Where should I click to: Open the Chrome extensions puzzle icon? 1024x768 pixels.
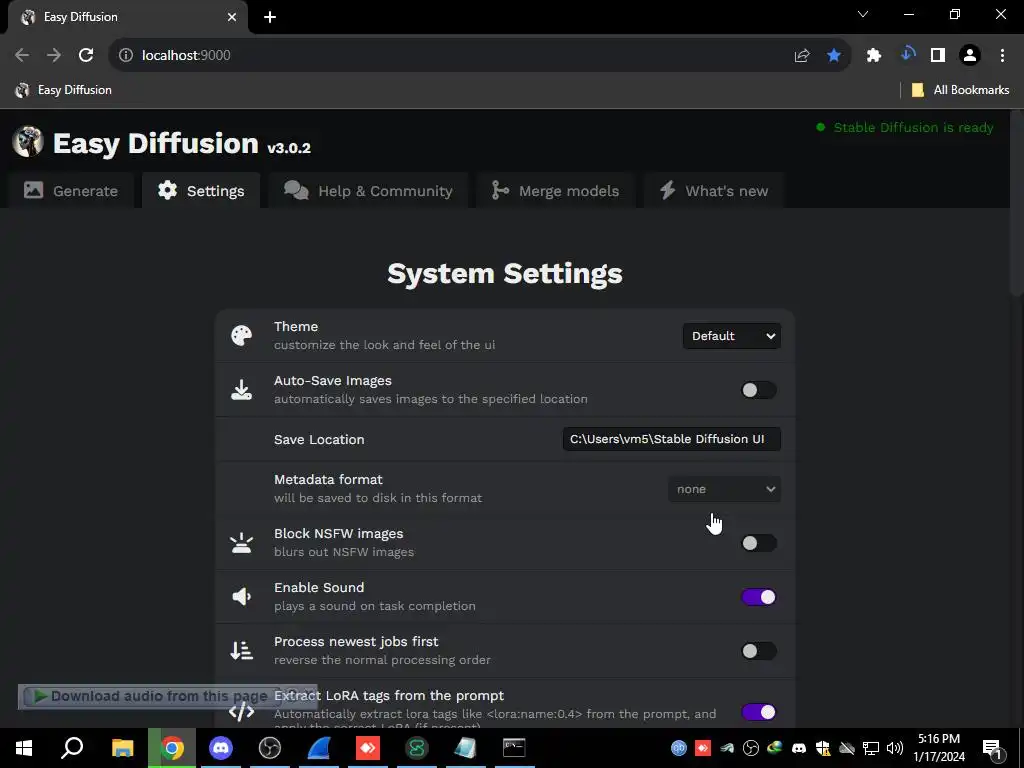tap(874, 55)
